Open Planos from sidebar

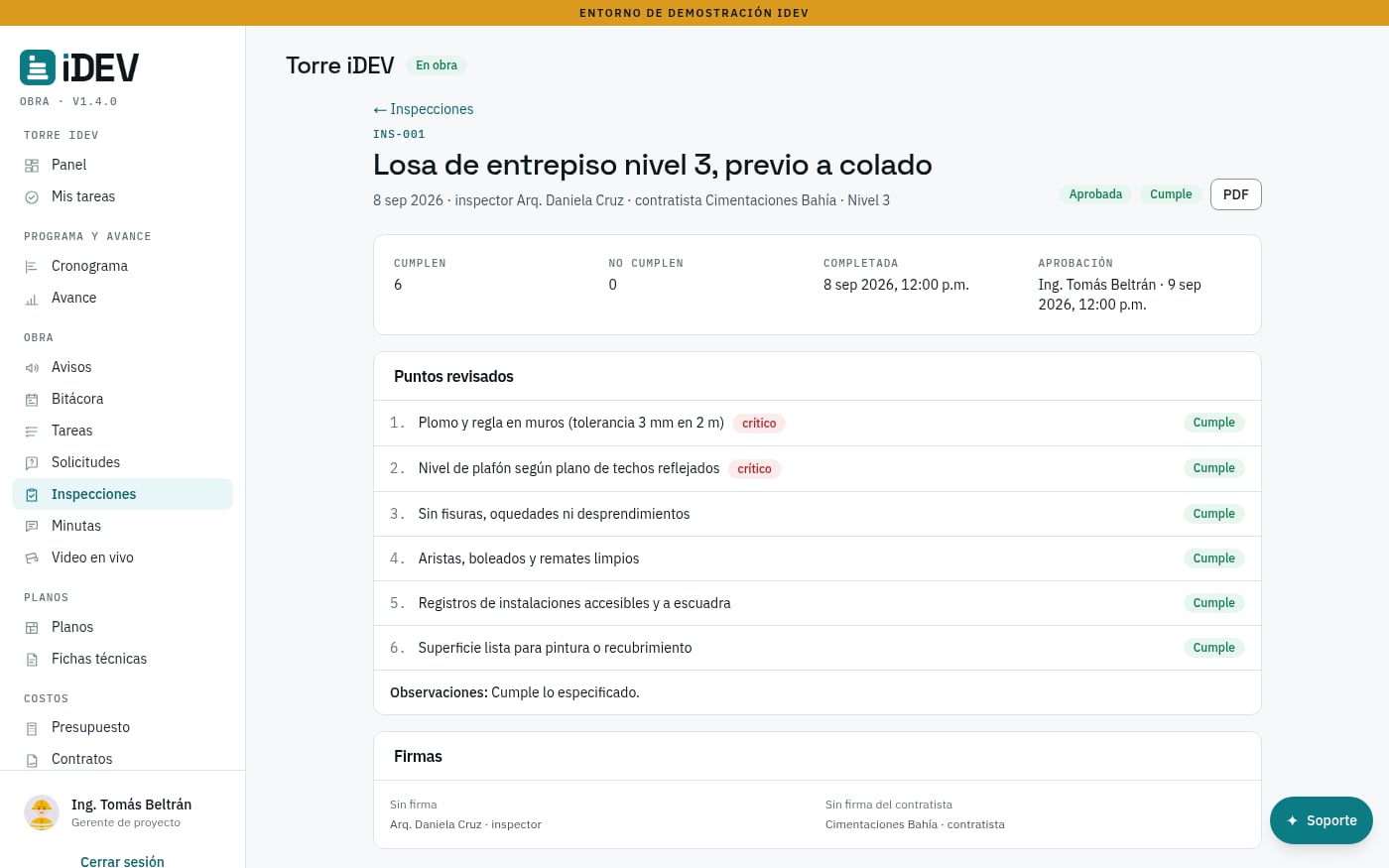tap(122, 627)
